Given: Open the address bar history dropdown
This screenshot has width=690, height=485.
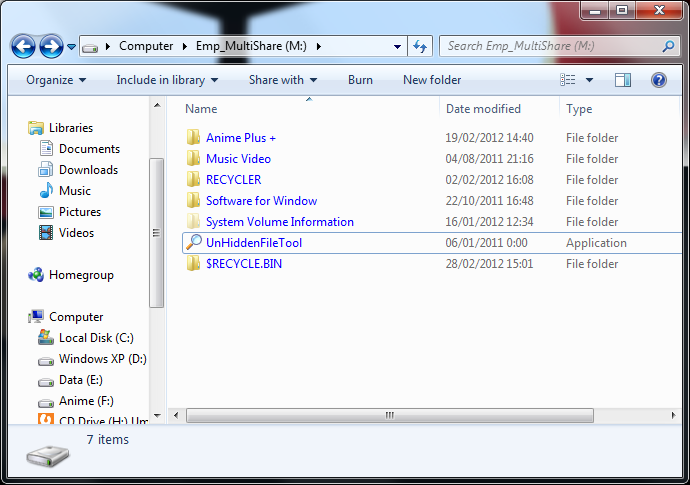Looking at the screenshot, I should (x=397, y=46).
